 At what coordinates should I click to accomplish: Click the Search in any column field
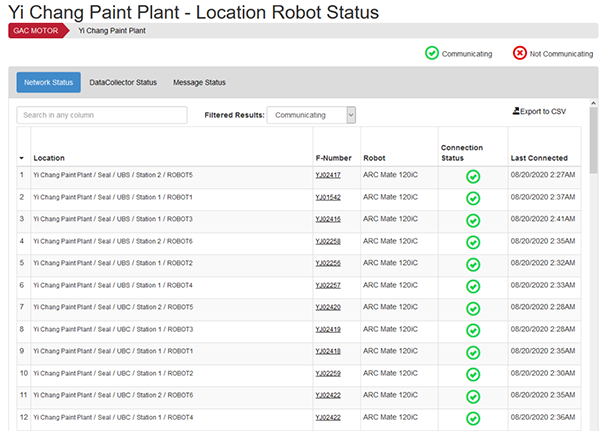click(x=102, y=115)
